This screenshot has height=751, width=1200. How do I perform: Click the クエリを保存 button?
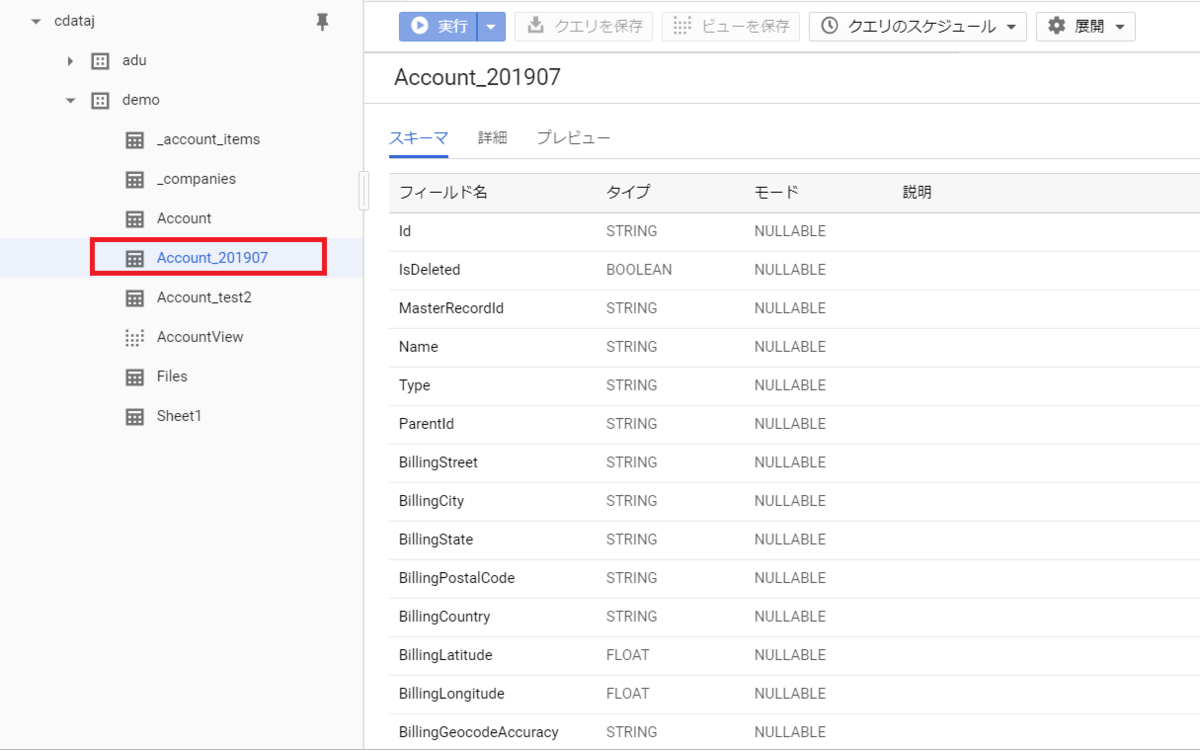point(584,27)
